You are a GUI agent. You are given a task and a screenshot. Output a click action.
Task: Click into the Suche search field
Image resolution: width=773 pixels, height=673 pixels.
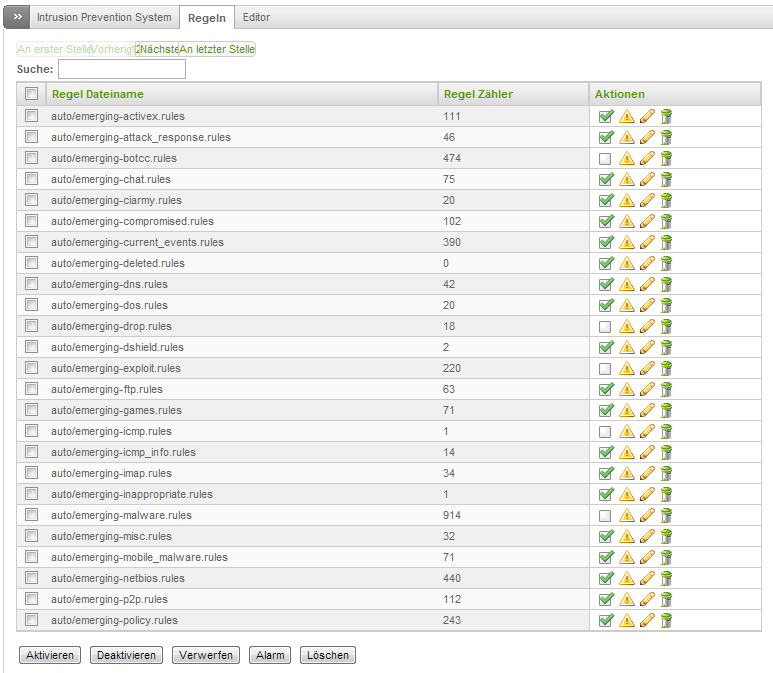pos(122,70)
